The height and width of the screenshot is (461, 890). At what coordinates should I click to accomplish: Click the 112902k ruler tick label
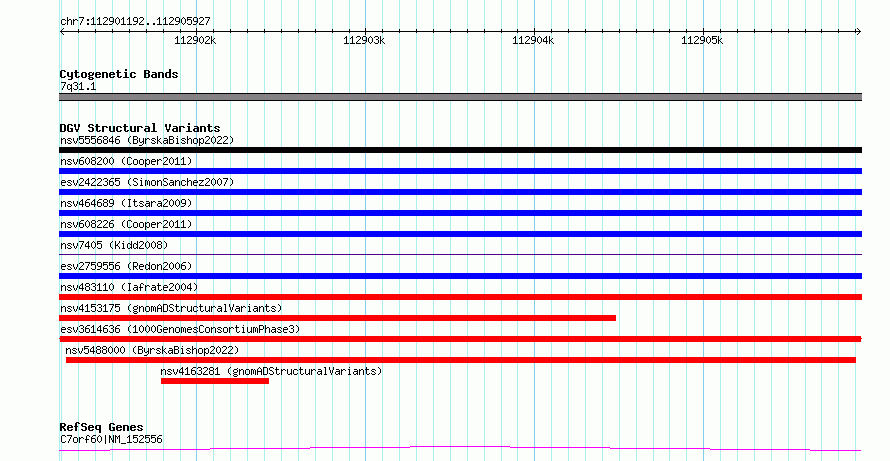pos(195,40)
